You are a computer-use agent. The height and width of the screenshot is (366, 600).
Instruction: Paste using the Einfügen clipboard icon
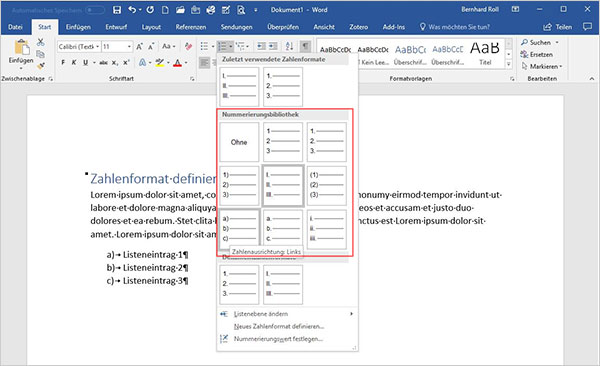21,52
